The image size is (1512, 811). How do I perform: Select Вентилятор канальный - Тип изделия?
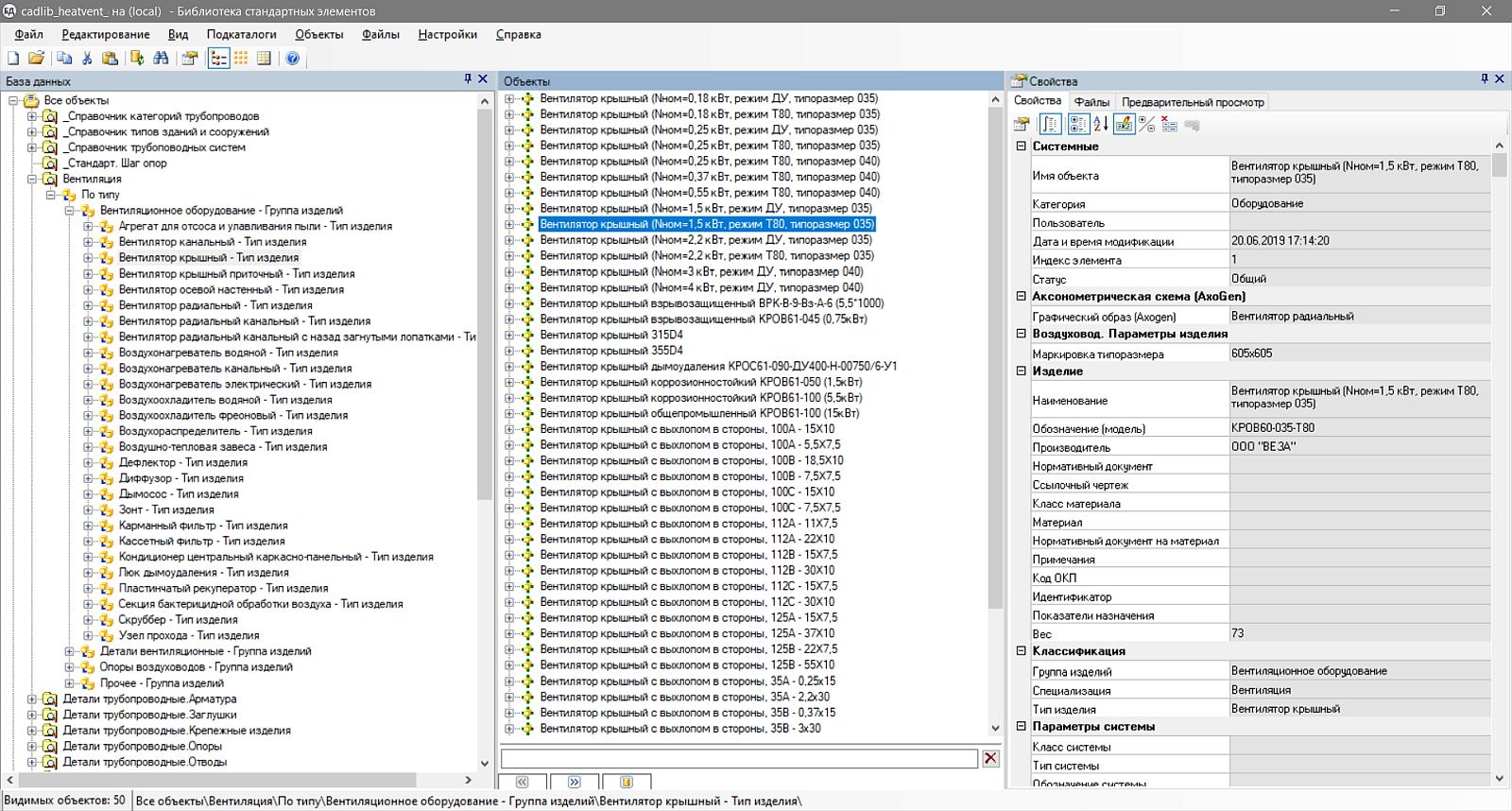point(212,242)
